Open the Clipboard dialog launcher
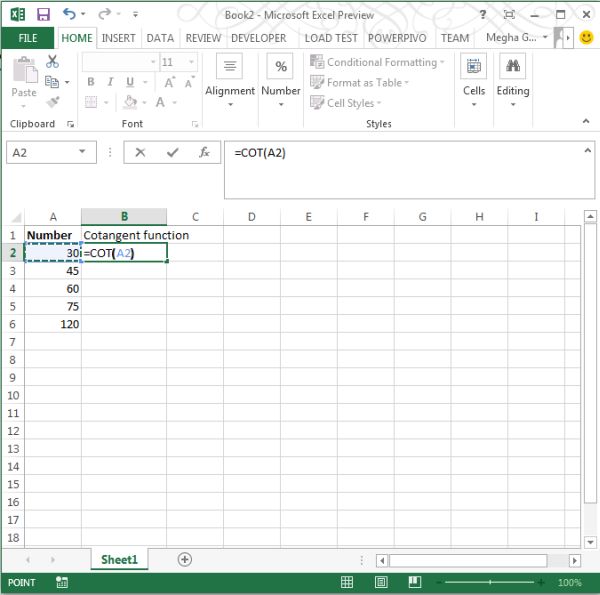Viewport: 600px width, 595px height. coord(70,124)
